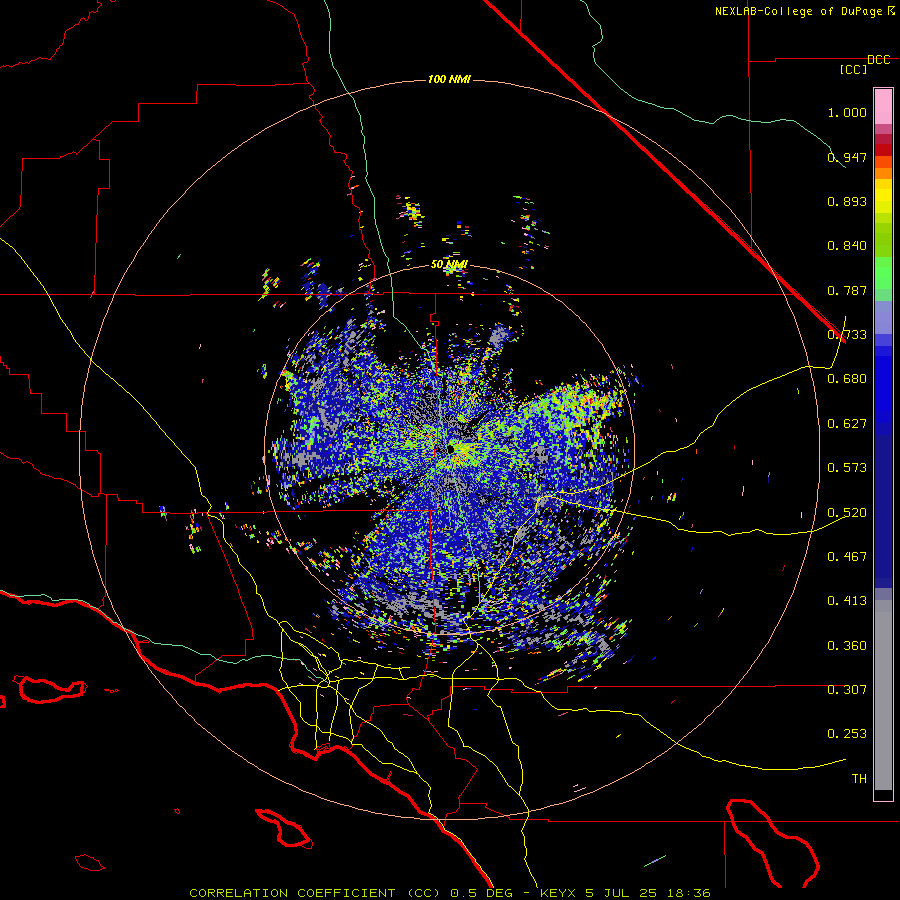The height and width of the screenshot is (900, 900).
Task: Click the 1.000 scale value
Action: [x=847, y=112]
